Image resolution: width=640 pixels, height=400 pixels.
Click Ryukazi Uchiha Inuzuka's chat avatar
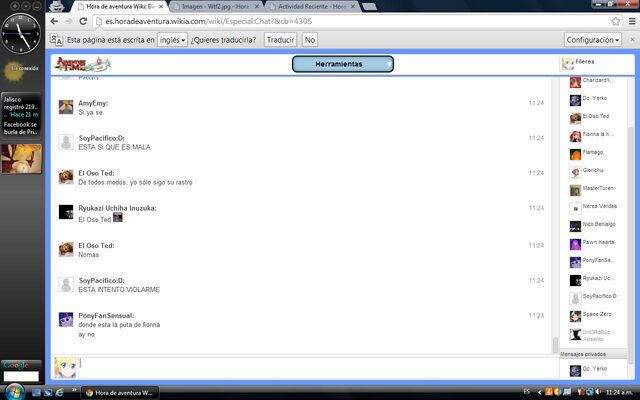(x=66, y=212)
